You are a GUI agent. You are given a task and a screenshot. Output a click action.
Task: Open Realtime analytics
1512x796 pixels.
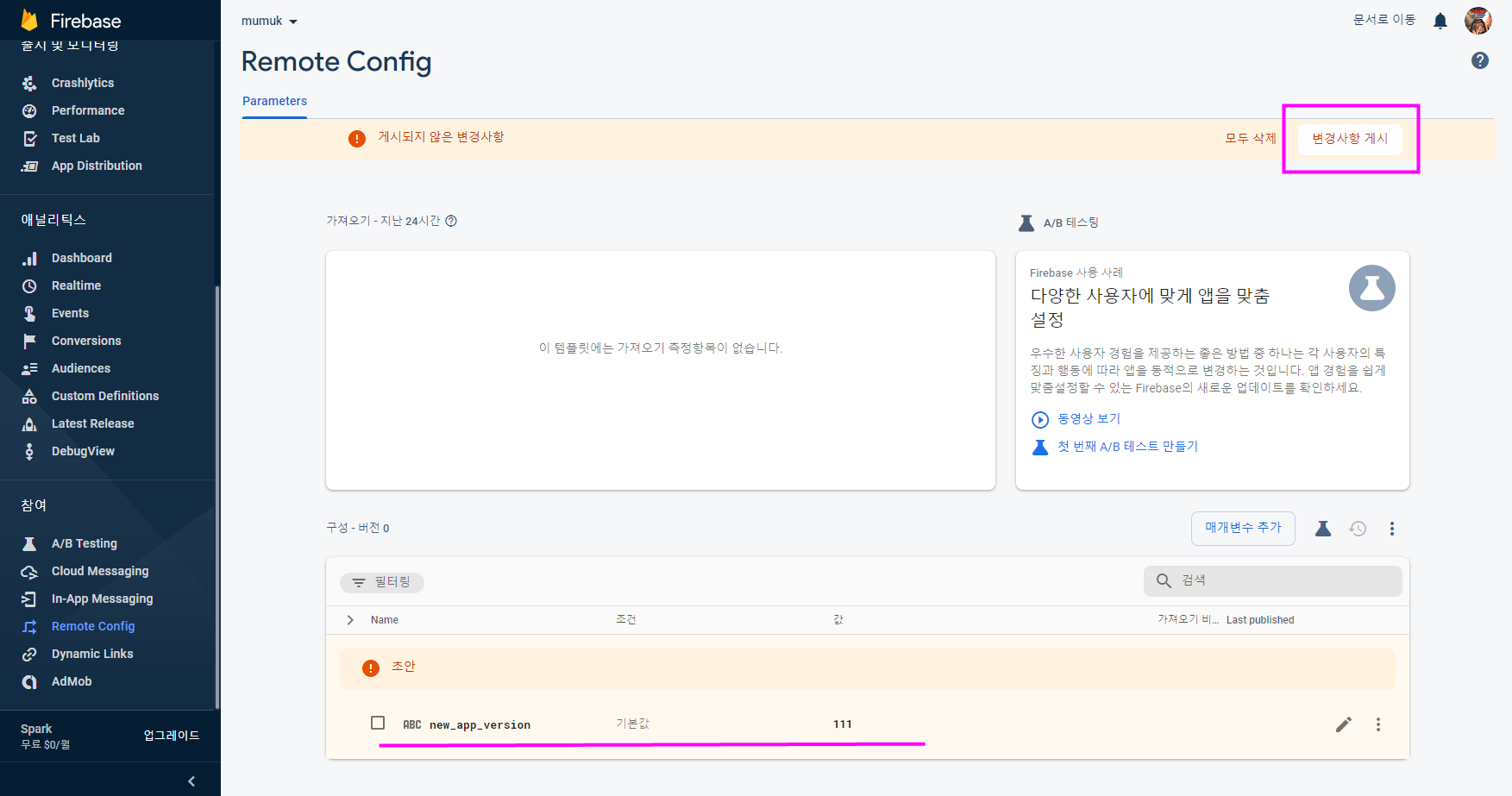click(76, 285)
